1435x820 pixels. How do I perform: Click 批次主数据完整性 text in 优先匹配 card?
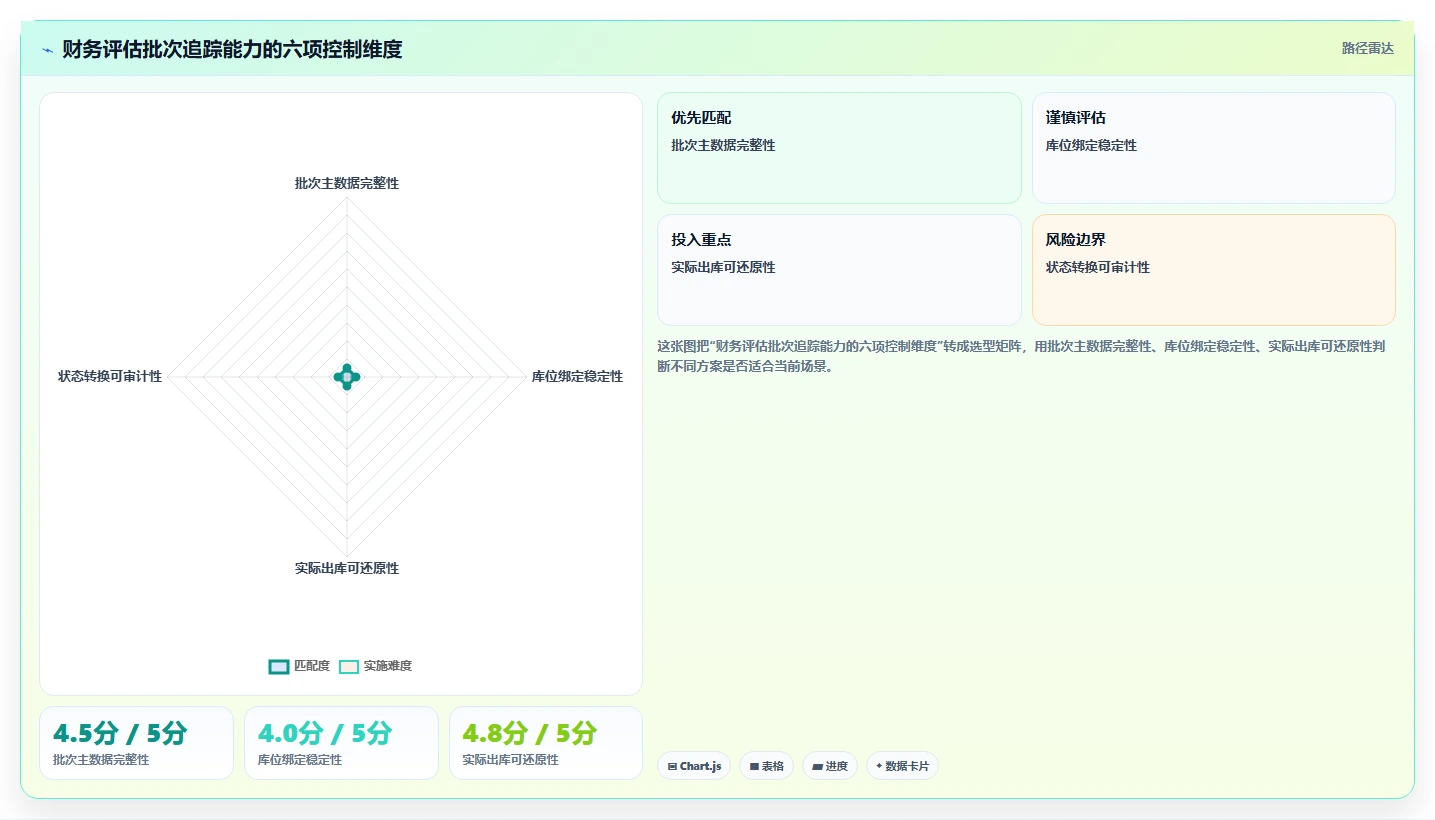723,145
